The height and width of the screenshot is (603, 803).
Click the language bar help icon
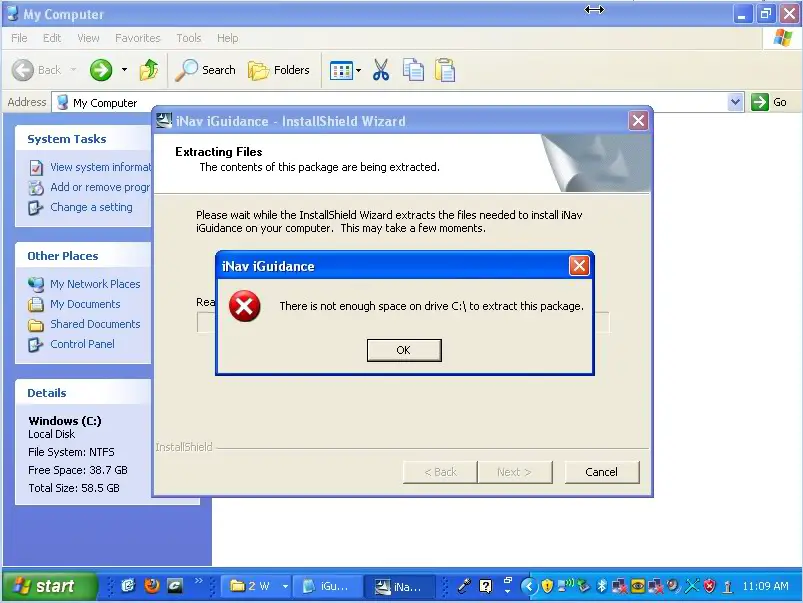(x=485, y=586)
